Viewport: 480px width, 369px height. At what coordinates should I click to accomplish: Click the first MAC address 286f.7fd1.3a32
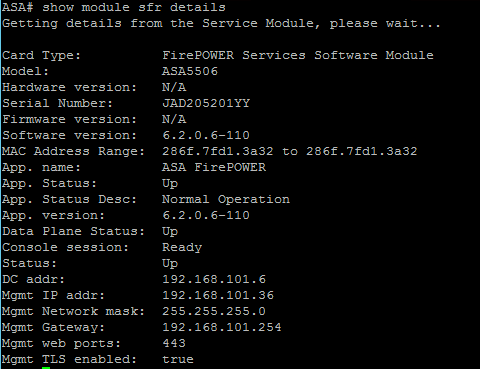tap(218, 151)
